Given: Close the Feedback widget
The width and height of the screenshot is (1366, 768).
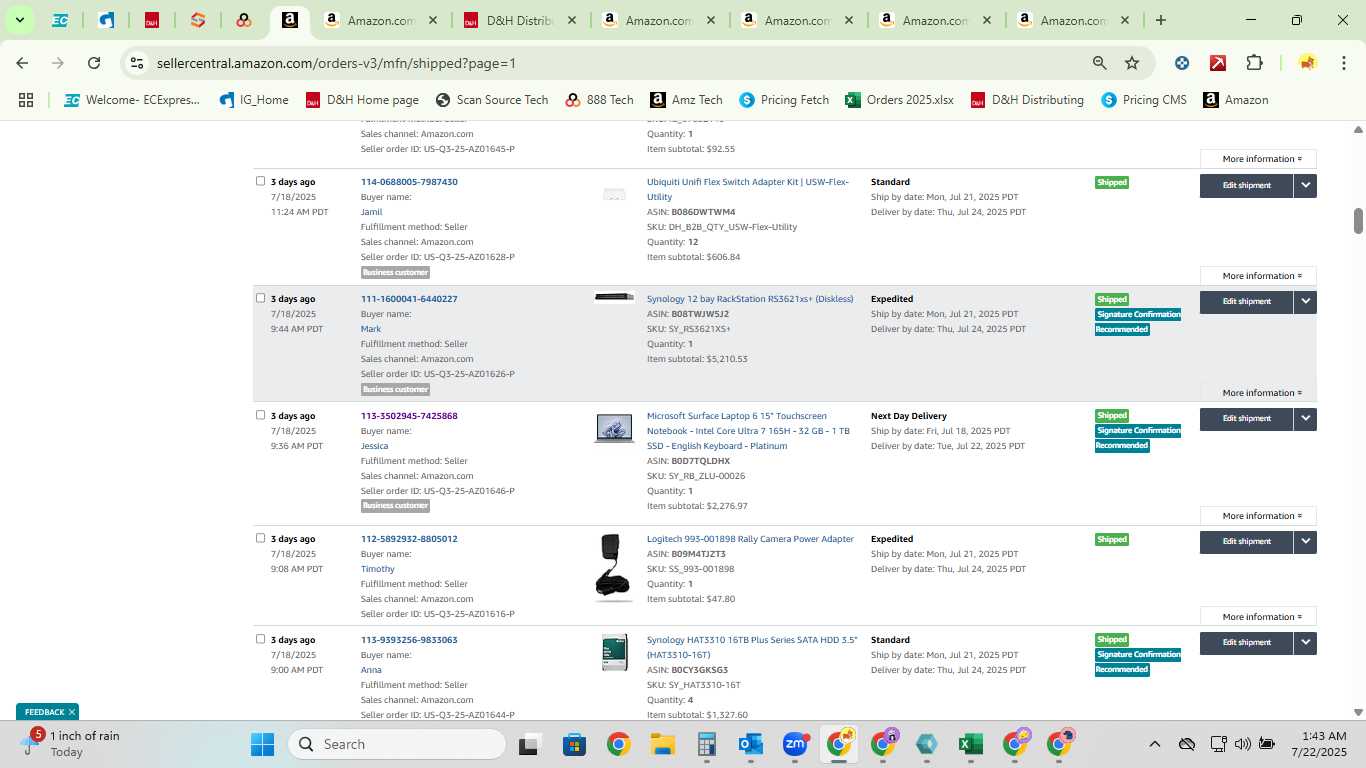Looking at the screenshot, I should pyautogui.click(x=72, y=712).
